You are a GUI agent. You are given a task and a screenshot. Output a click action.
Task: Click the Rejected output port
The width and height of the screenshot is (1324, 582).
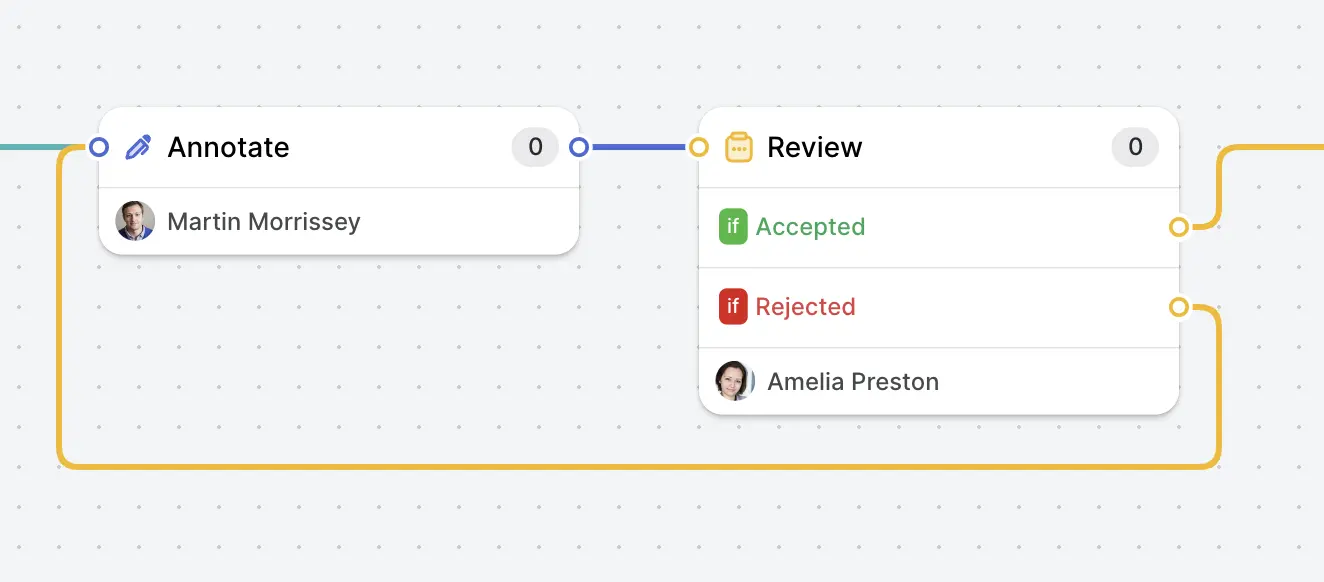pos(1179,307)
